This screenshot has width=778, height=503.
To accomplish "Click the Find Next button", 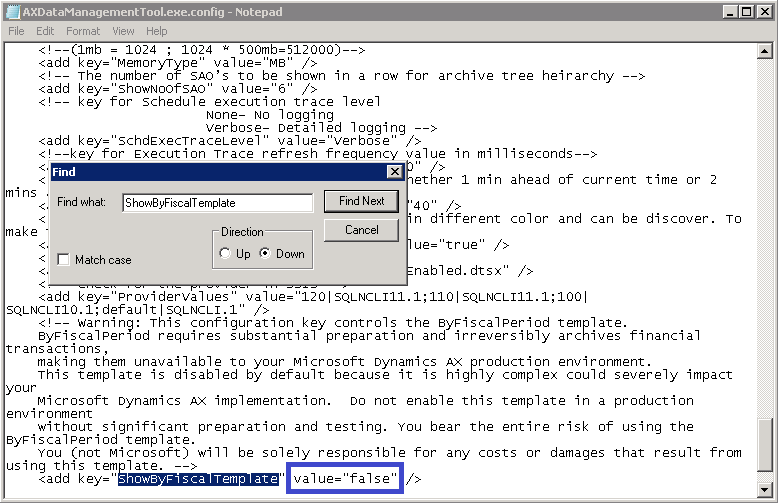I will [361, 201].
